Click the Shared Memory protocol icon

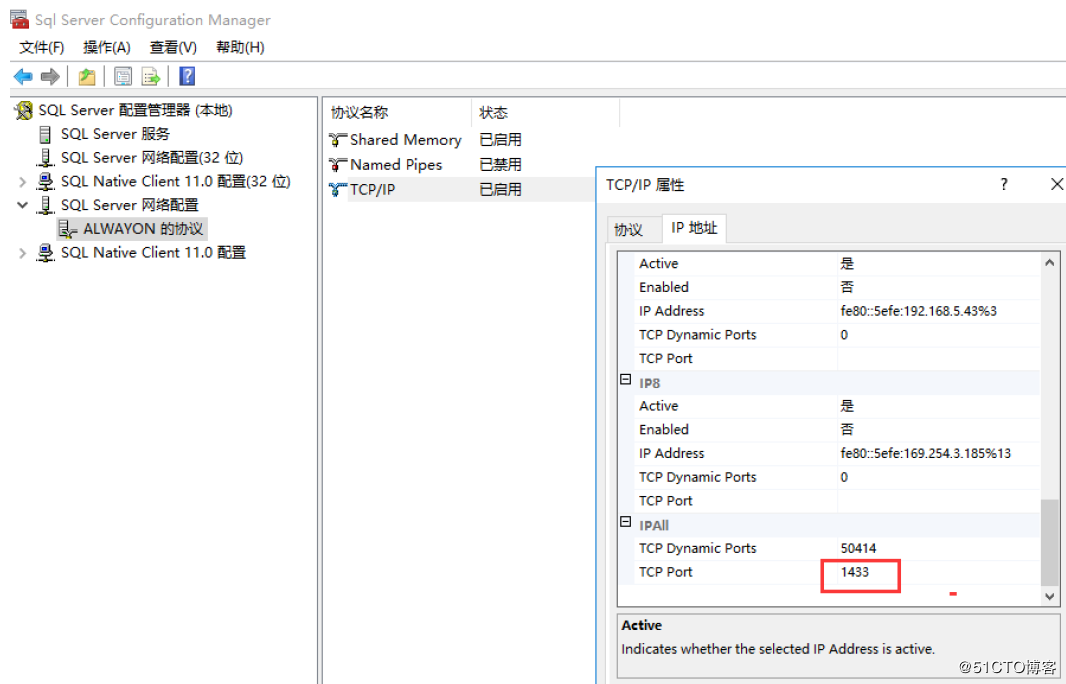tap(338, 140)
